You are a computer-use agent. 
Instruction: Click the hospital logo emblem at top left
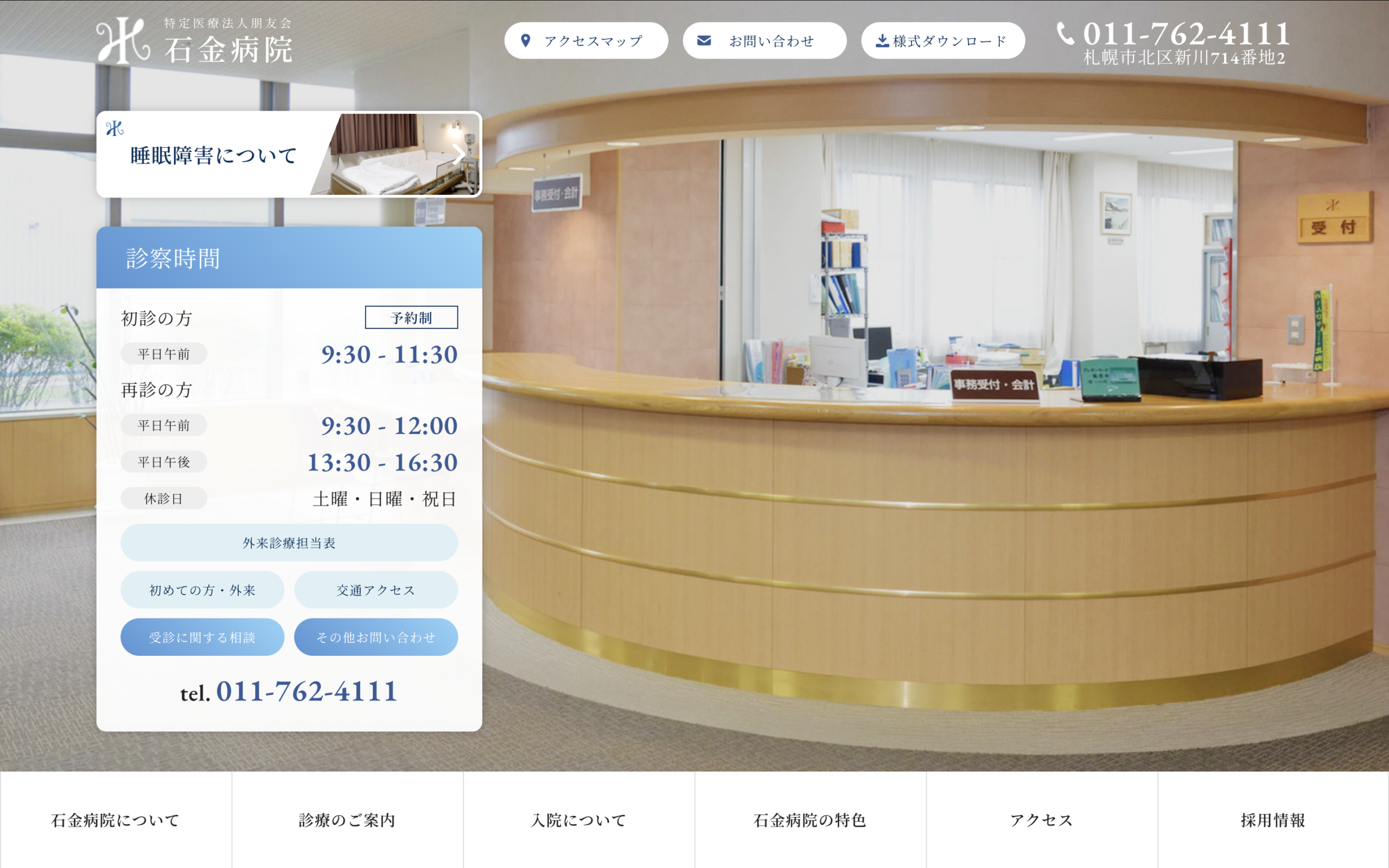[123, 40]
